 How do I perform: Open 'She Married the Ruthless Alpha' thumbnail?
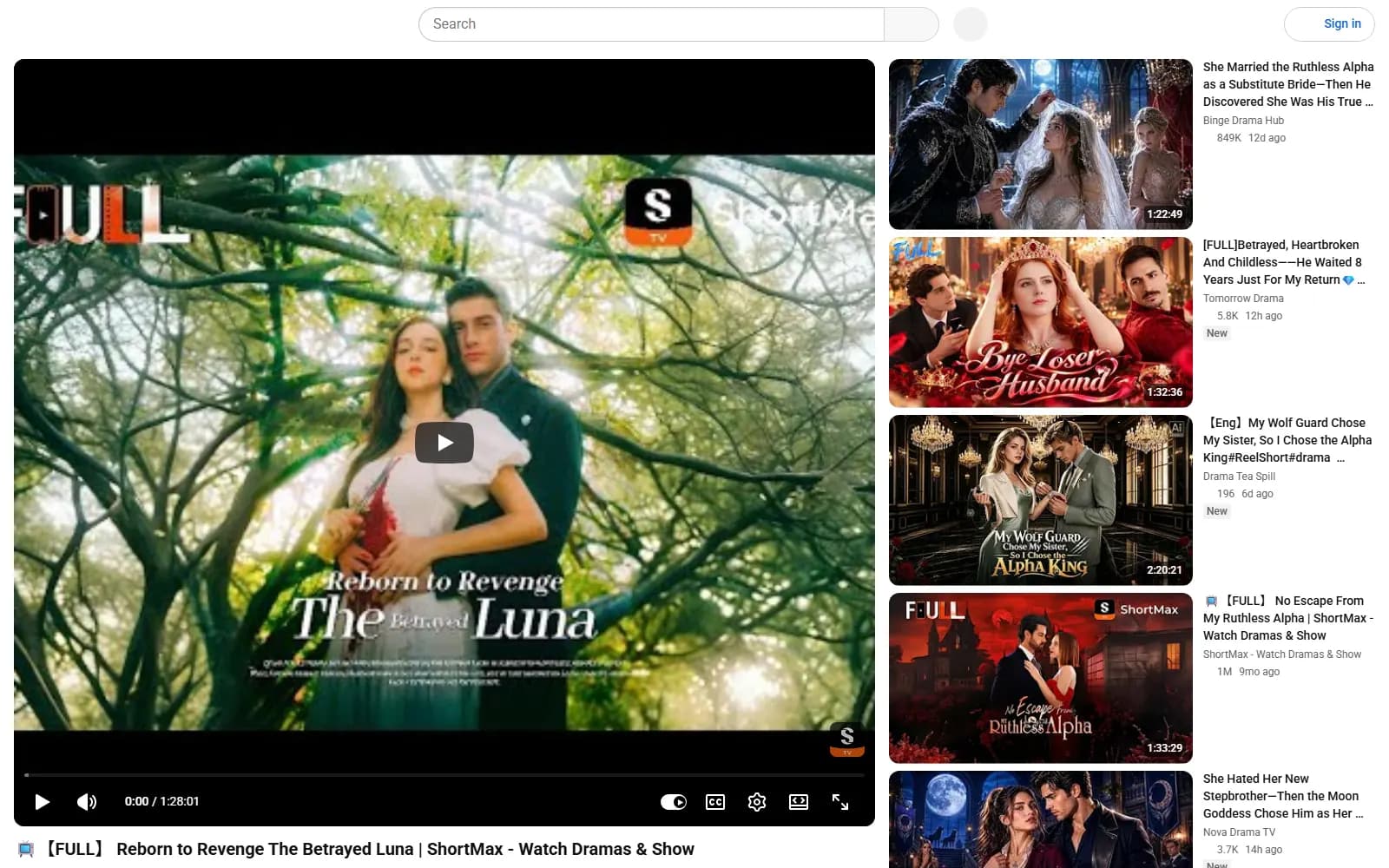(x=1041, y=144)
